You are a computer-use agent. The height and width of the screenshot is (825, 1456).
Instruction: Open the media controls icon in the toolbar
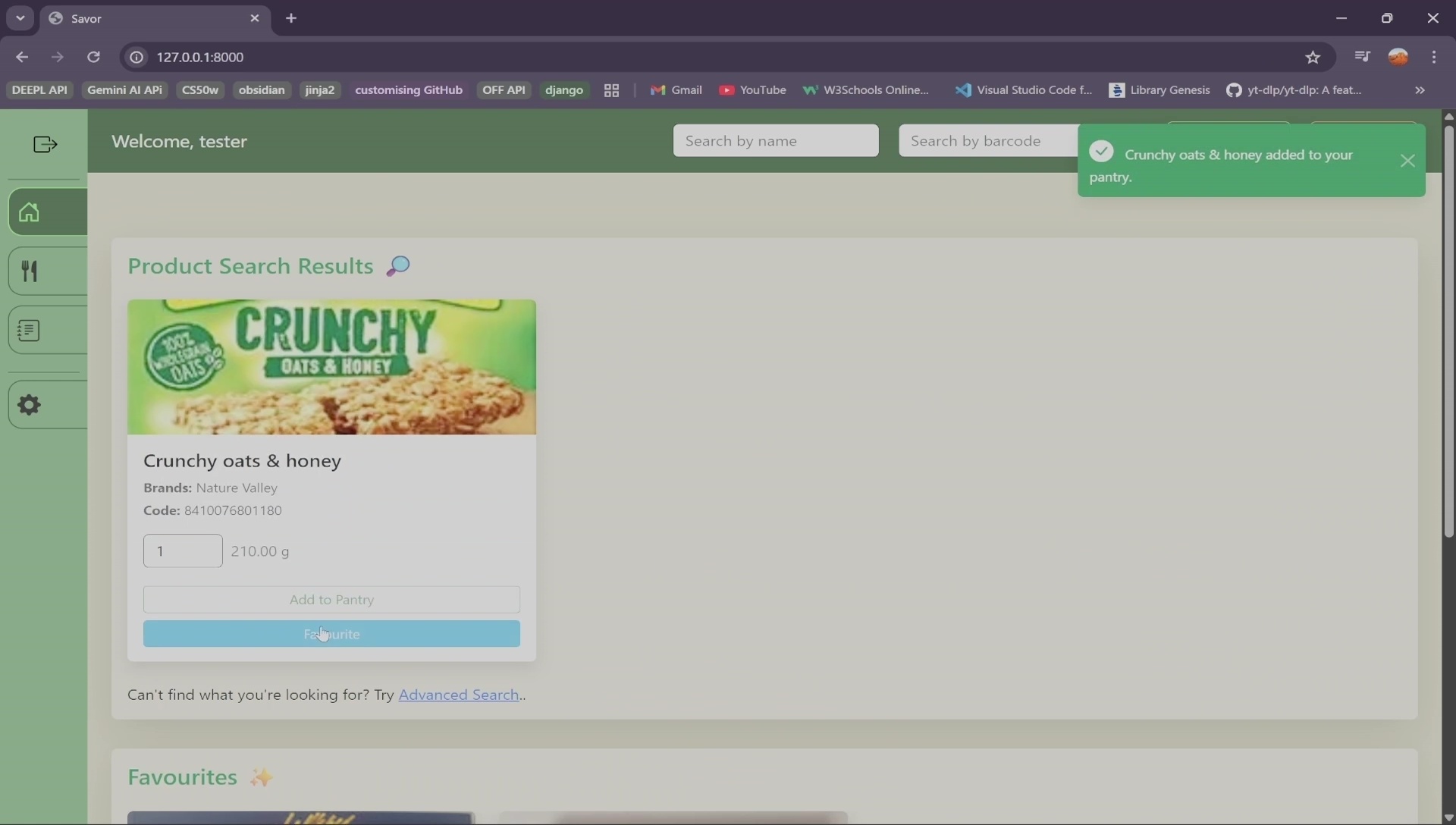(x=1362, y=57)
